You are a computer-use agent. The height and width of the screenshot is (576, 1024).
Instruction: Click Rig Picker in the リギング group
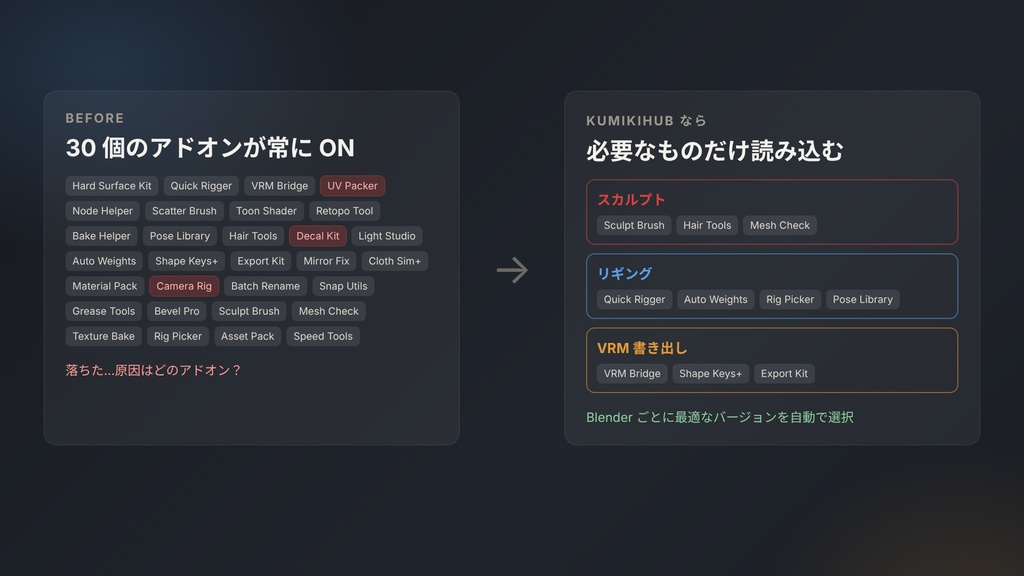790,300
